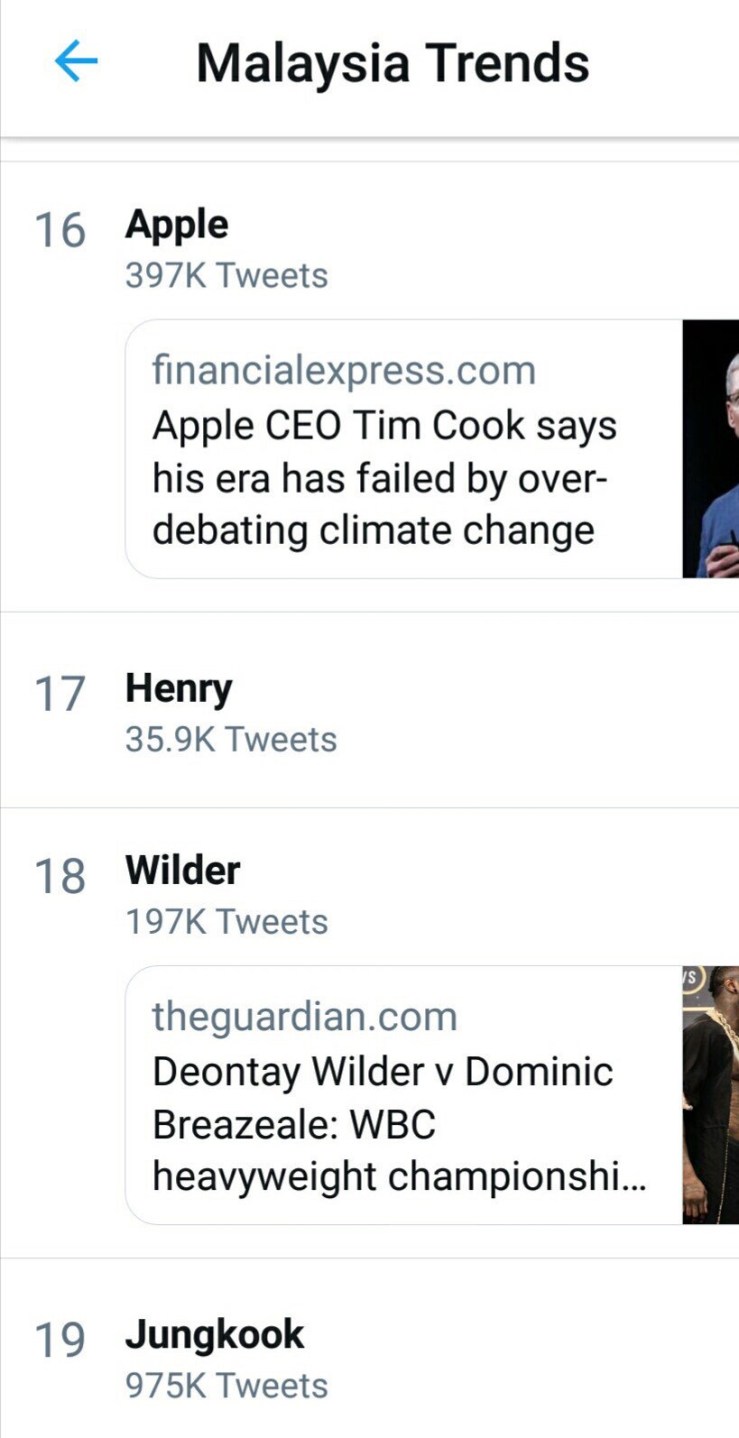This screenshot has height=1438, width=739.
Task: Click the 397K Tweets count
Action: coord(226,275)
